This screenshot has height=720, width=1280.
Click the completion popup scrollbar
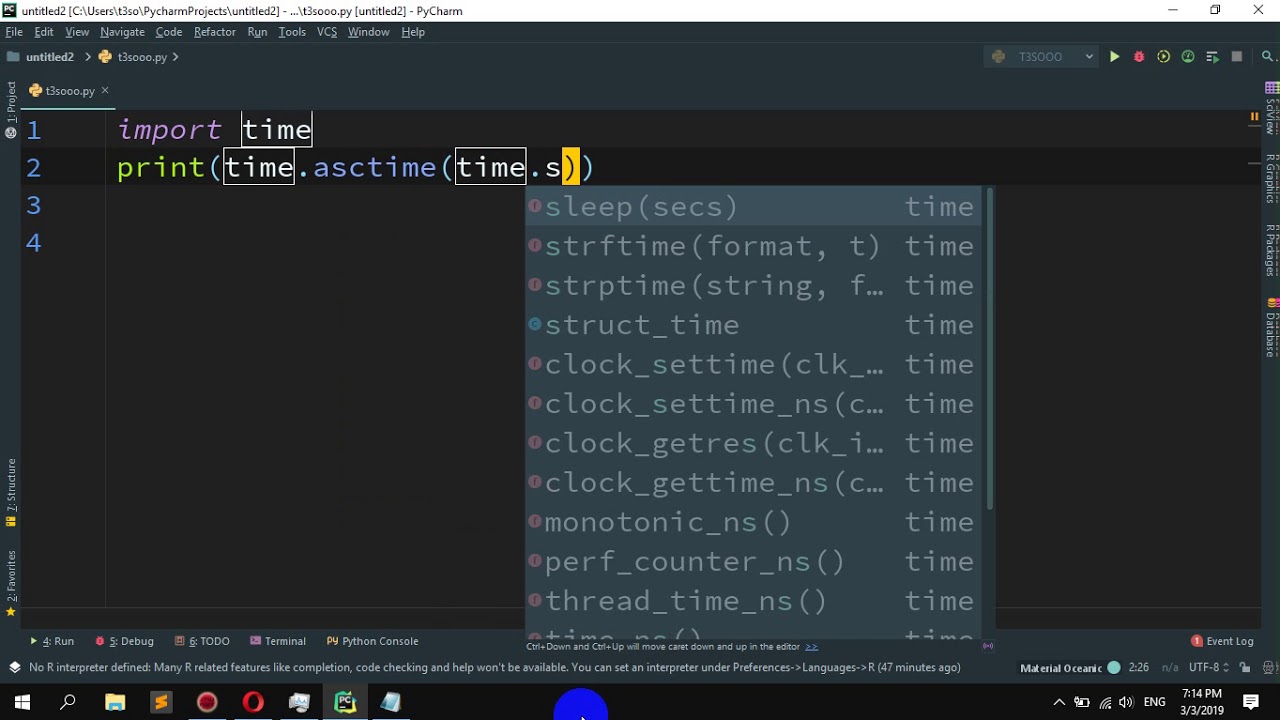(x=990, y=348)
